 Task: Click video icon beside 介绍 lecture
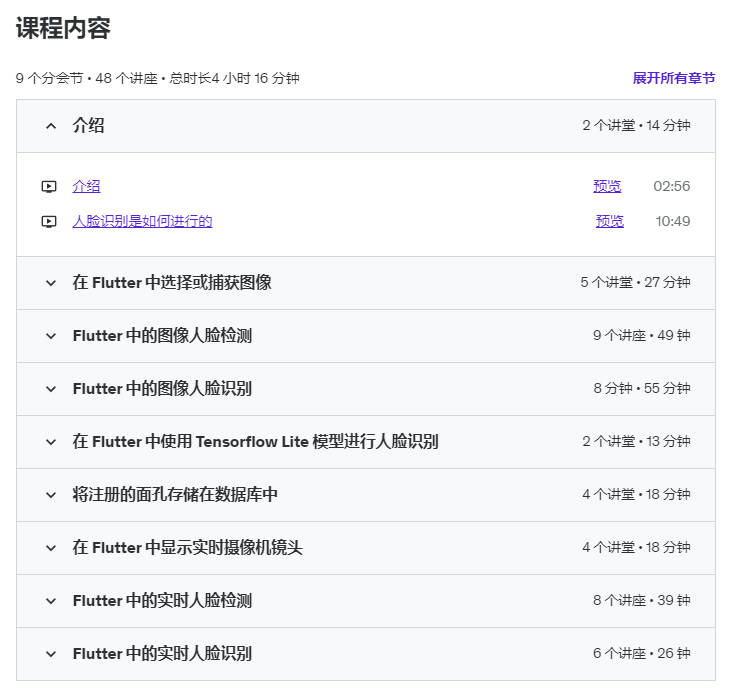point(49,186)
